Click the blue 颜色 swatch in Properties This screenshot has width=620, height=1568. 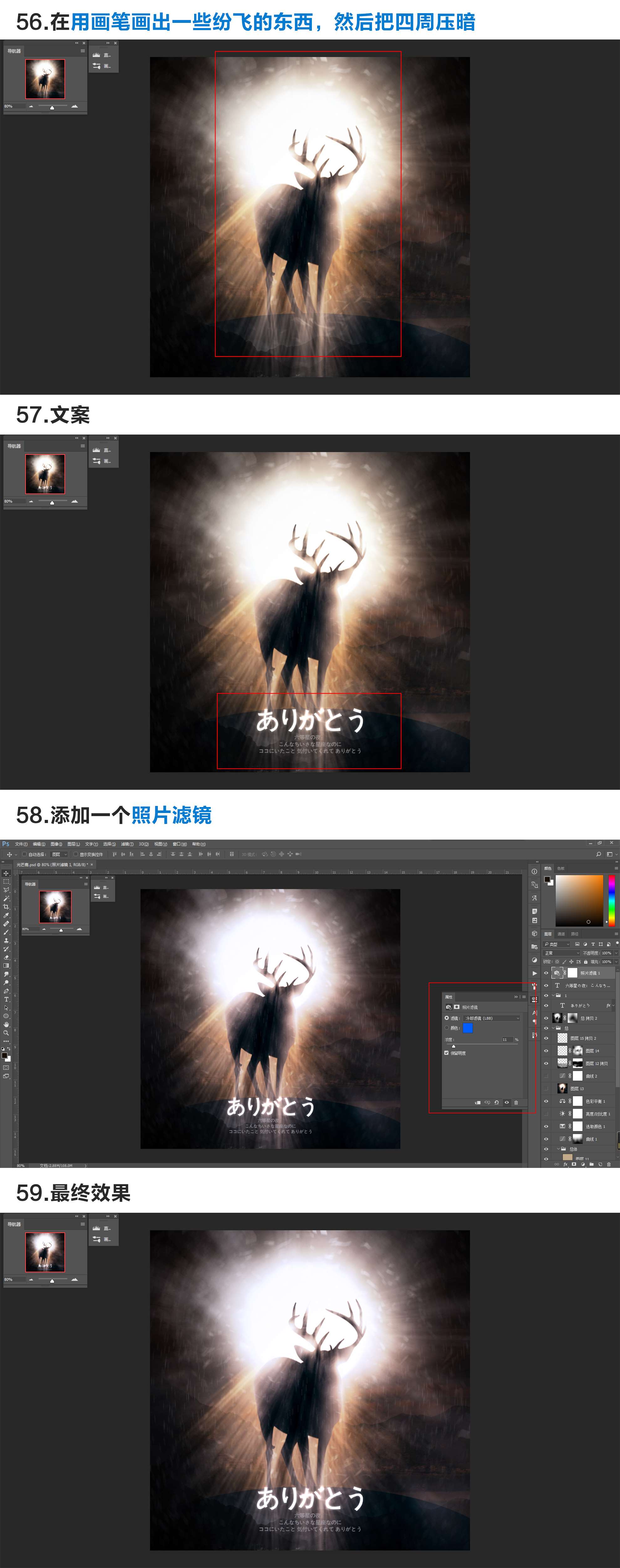468,1028
